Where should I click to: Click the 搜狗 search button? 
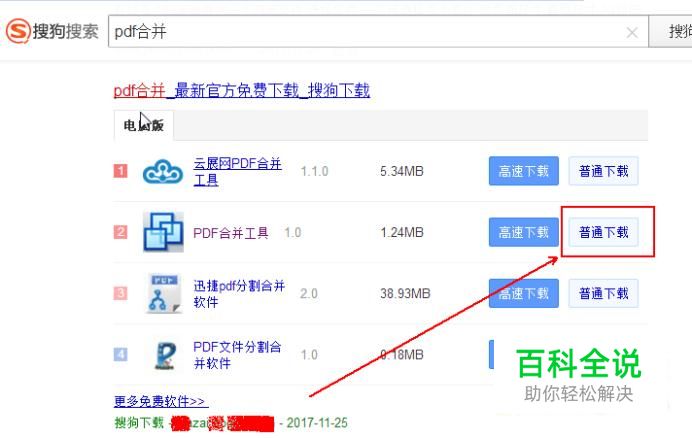pos(670,31)
